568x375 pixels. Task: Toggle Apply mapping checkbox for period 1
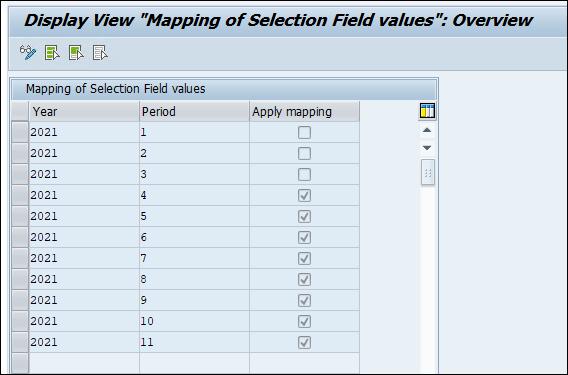tap(304, 132)
